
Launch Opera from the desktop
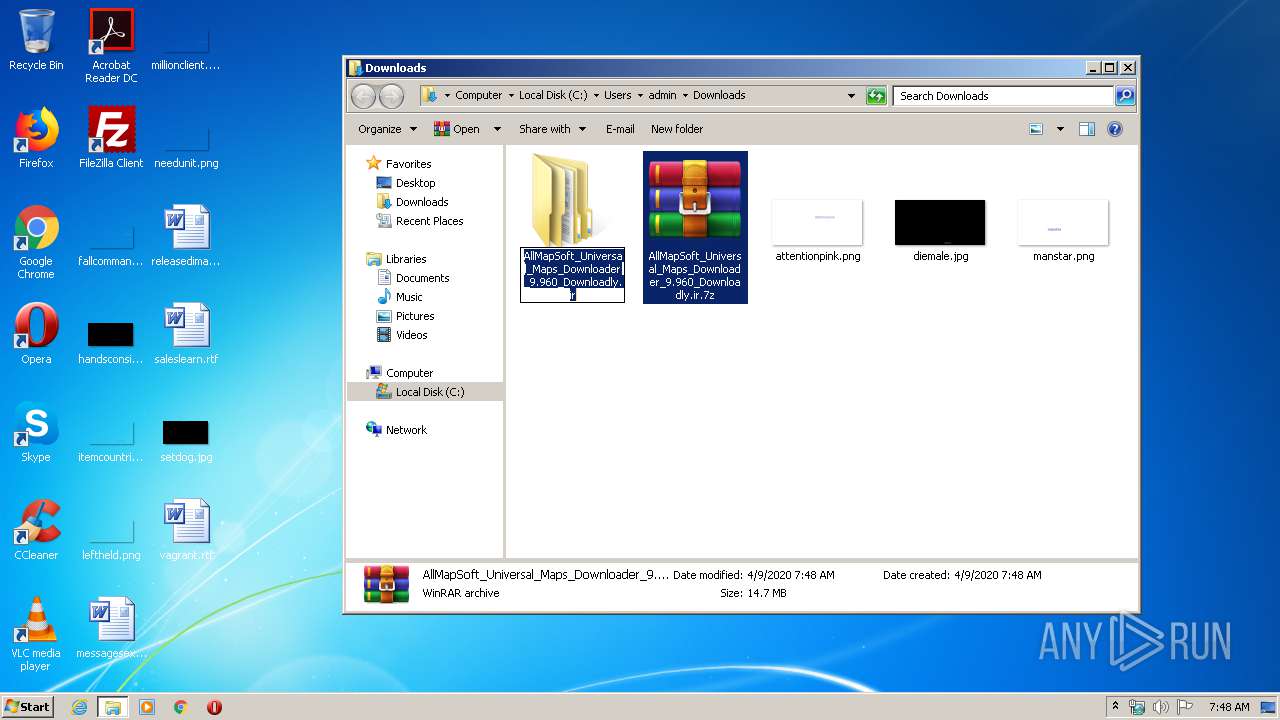pyautogui.click(x=36, y=334)
